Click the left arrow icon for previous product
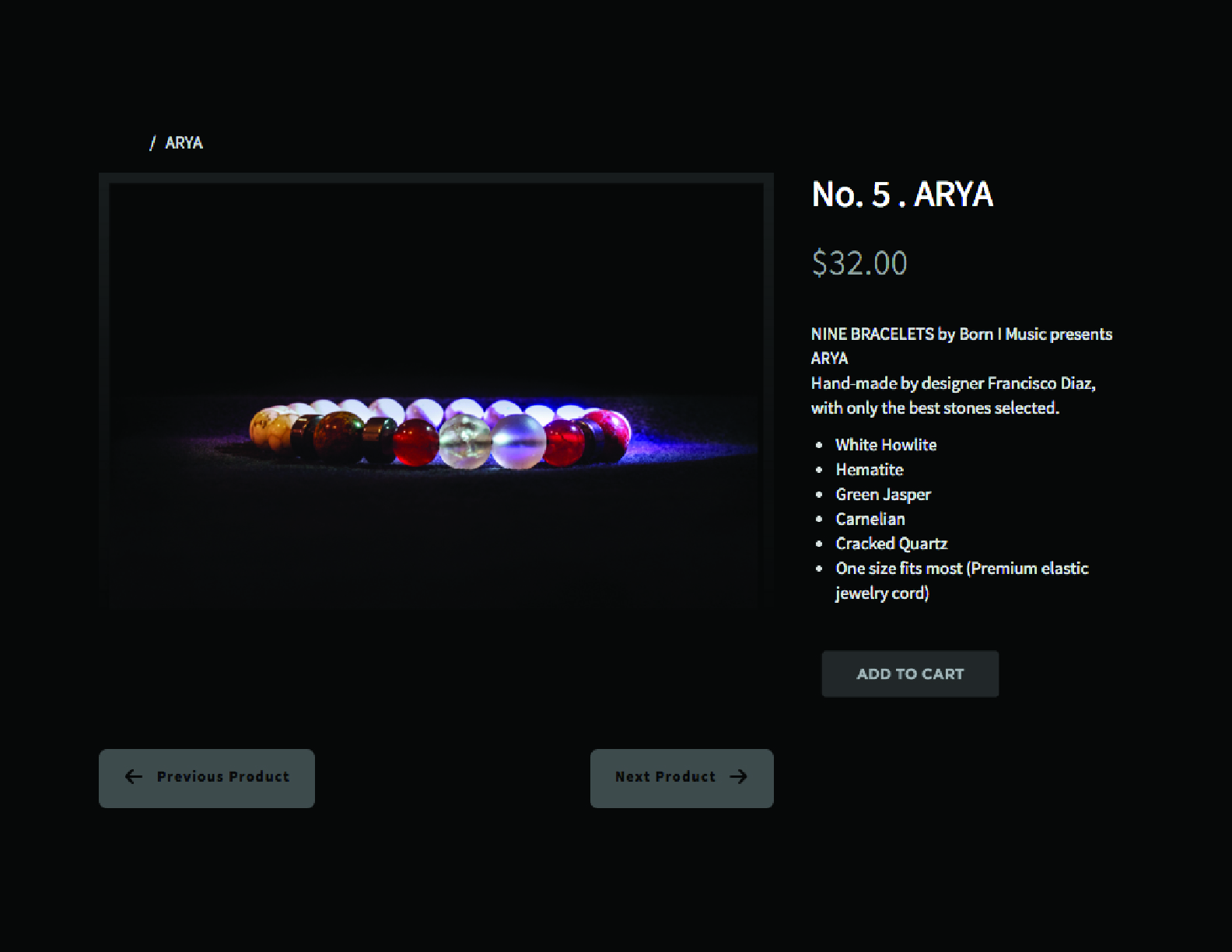 (134, 777)
